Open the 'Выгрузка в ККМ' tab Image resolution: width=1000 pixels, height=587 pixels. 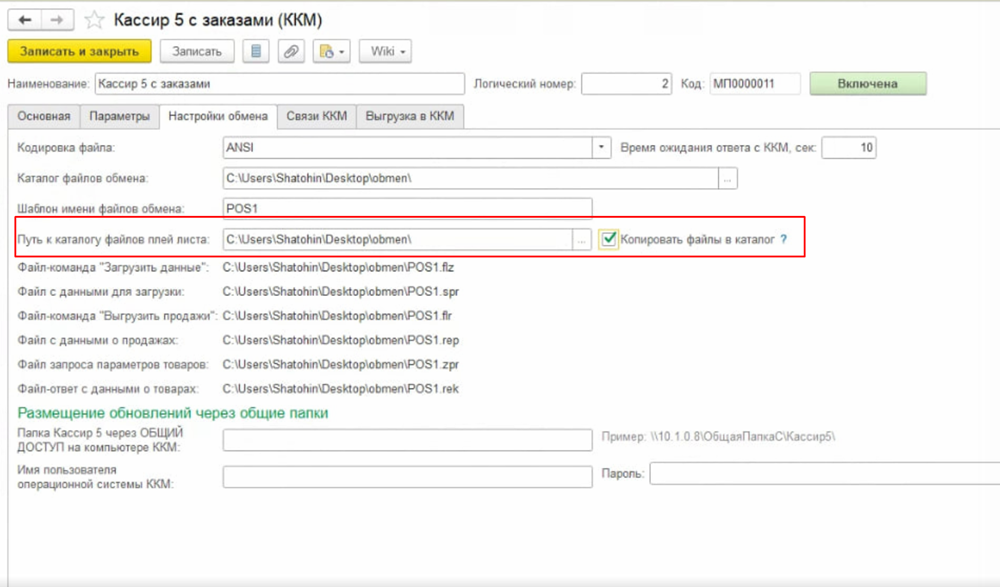coord(409,116)
